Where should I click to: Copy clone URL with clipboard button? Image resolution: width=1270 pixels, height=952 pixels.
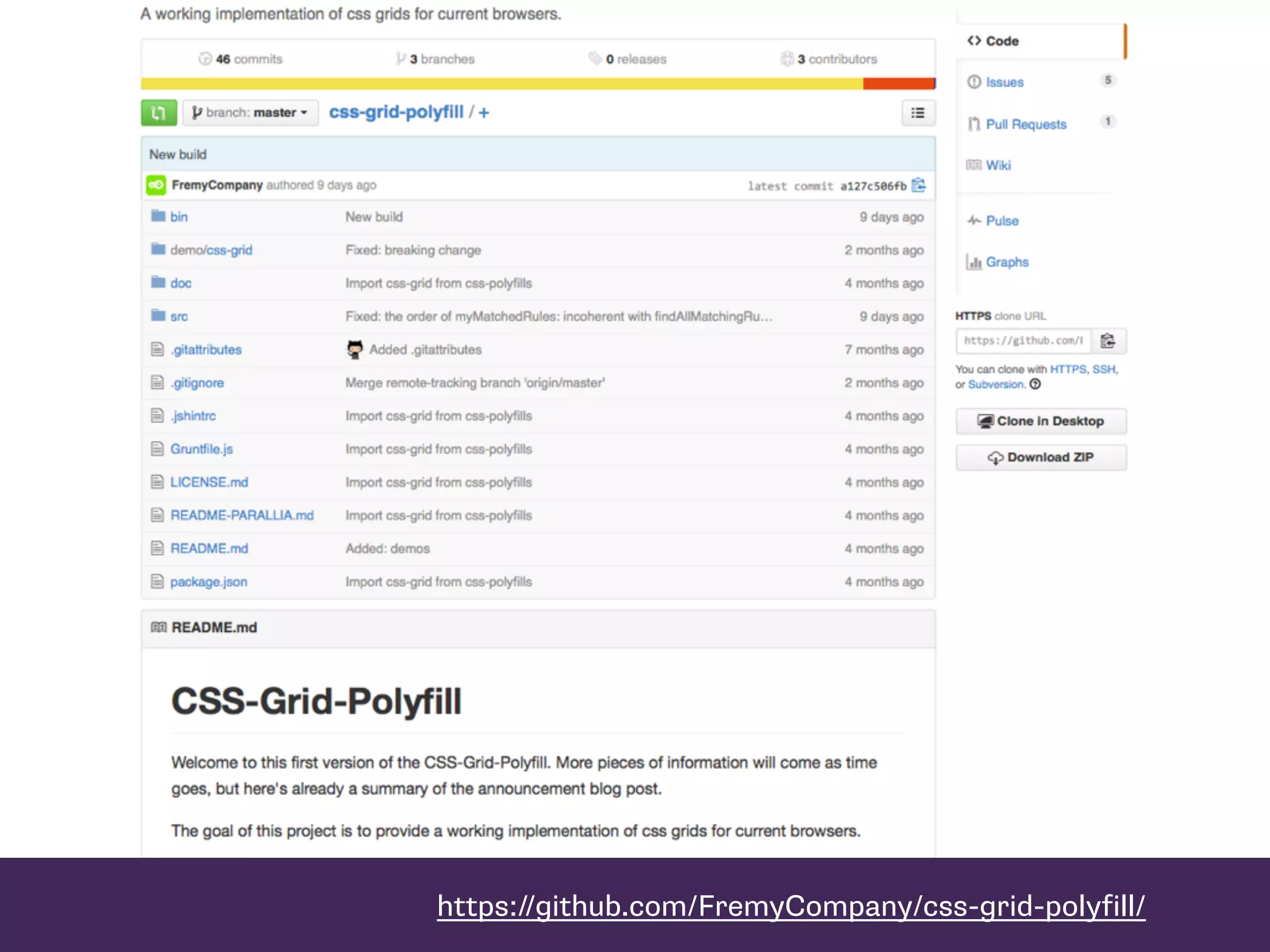[x=1108, y=341]
